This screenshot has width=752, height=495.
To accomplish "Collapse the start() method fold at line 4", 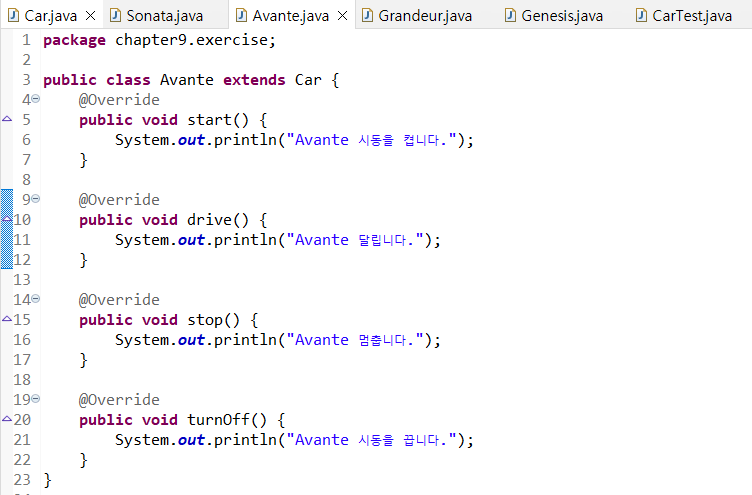I will 36,100.
